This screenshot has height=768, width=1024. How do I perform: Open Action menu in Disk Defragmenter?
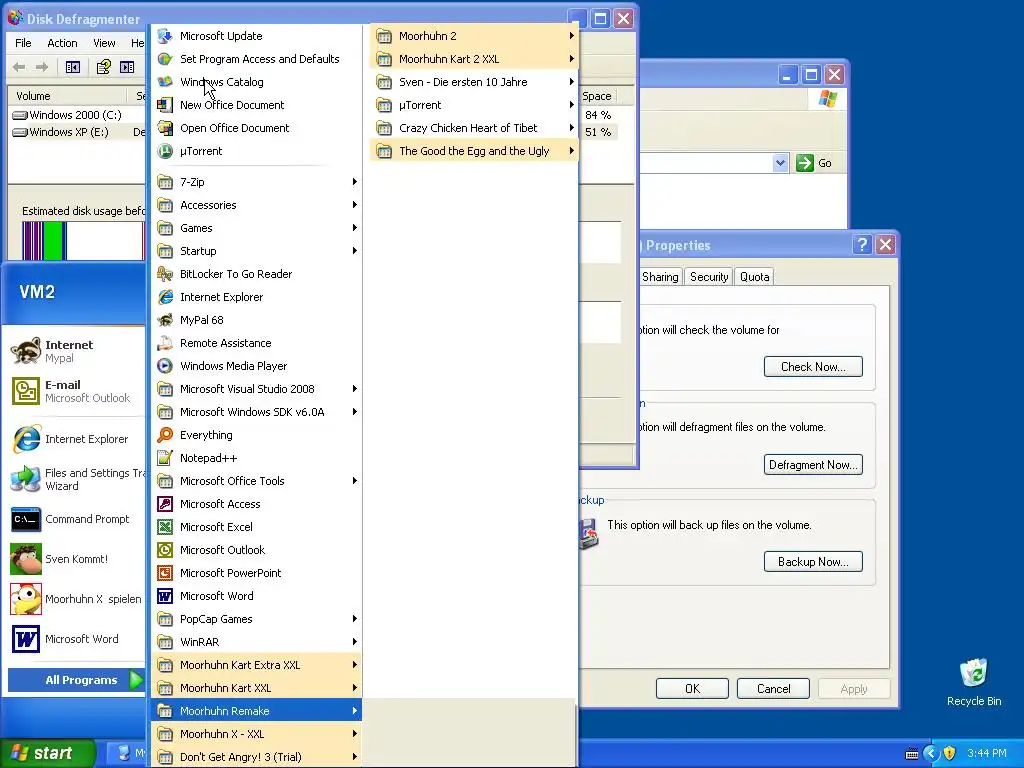(62, 43)
